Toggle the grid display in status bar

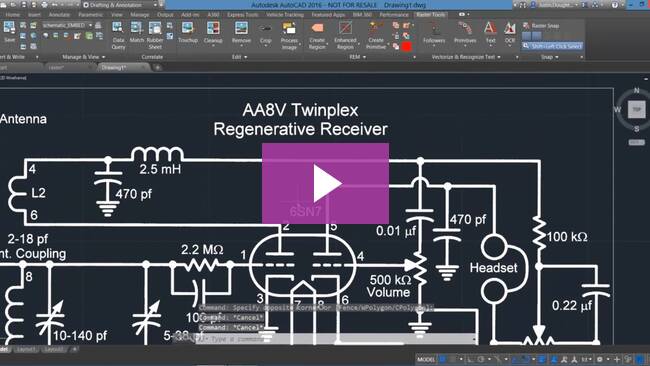(x=443, y=359)
